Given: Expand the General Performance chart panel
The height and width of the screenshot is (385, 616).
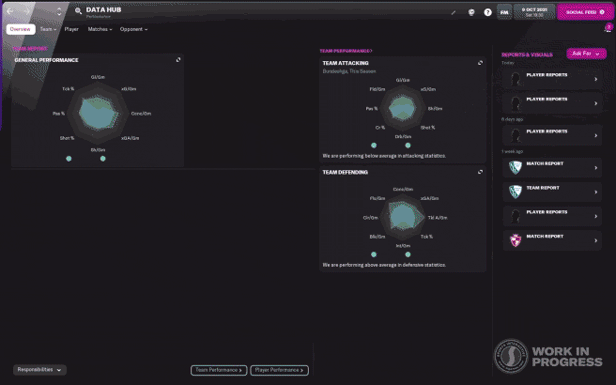Looking at the screenshot, I should [178, 60].
